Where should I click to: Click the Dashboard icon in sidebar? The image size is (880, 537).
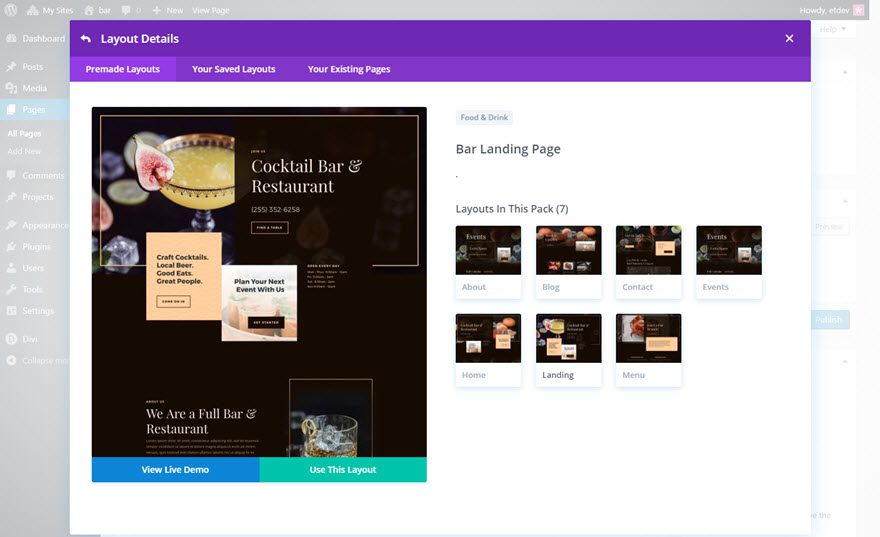10,39
